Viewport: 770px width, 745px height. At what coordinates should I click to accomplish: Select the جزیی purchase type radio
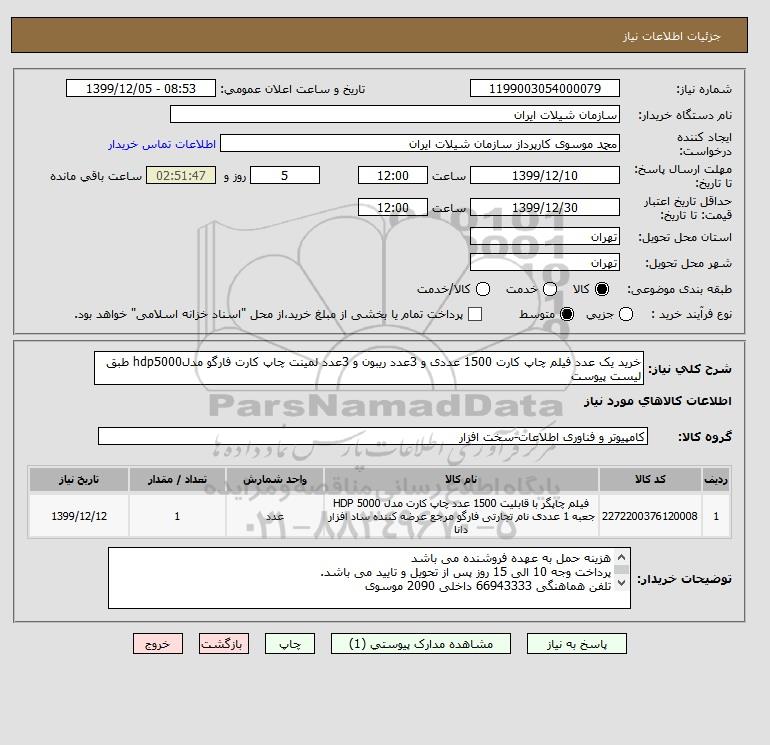coord(626,314)
